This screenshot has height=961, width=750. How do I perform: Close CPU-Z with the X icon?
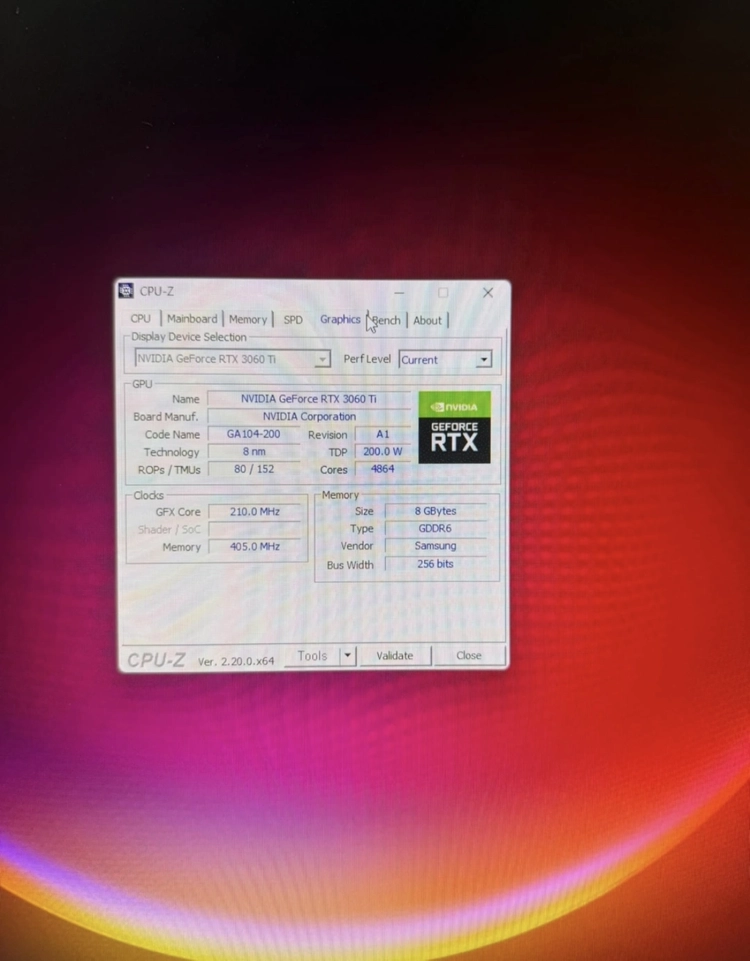[488, 293]
